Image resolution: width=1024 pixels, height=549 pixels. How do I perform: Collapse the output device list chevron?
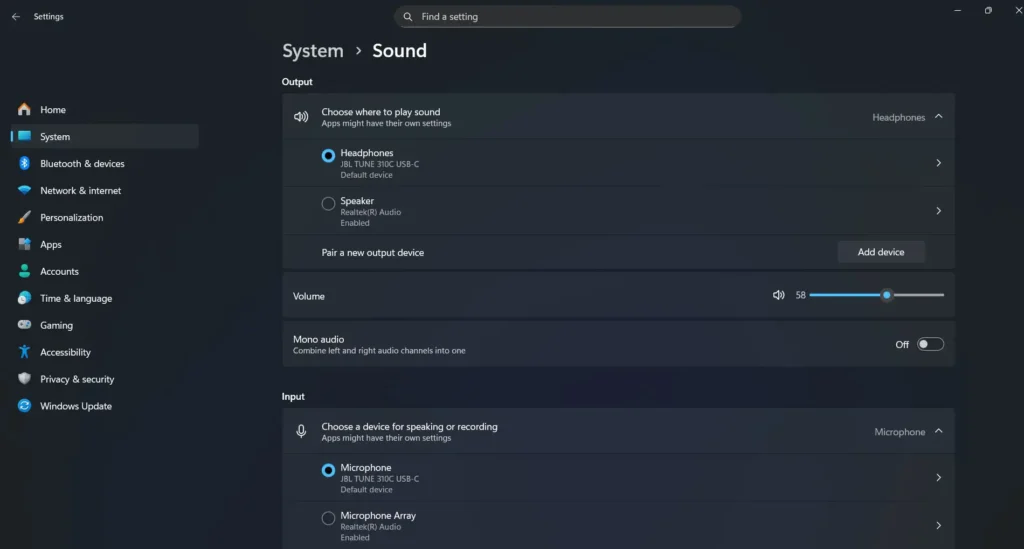coord(938,117)
